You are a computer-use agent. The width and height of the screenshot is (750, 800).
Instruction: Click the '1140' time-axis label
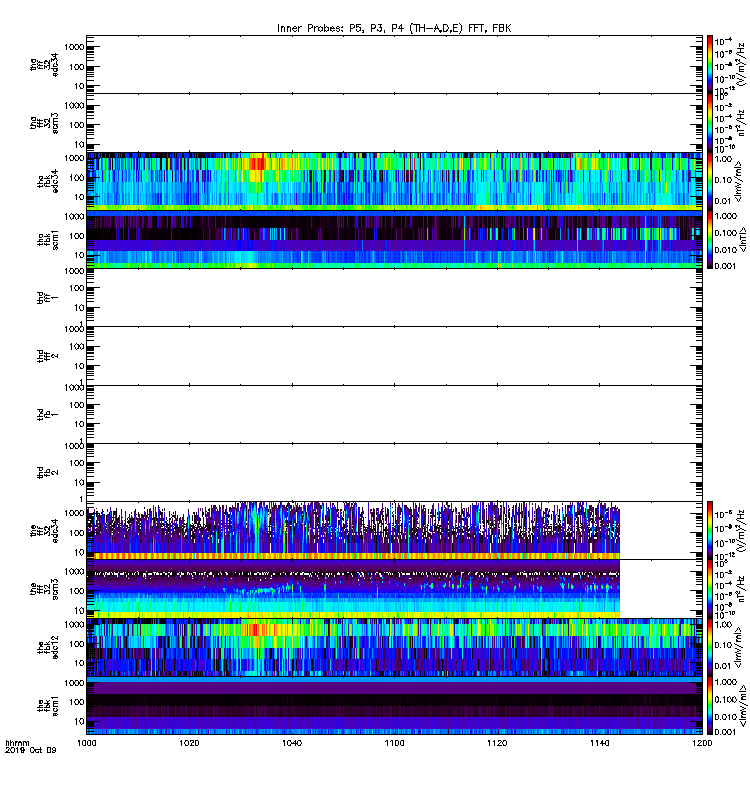pos(599,743)
